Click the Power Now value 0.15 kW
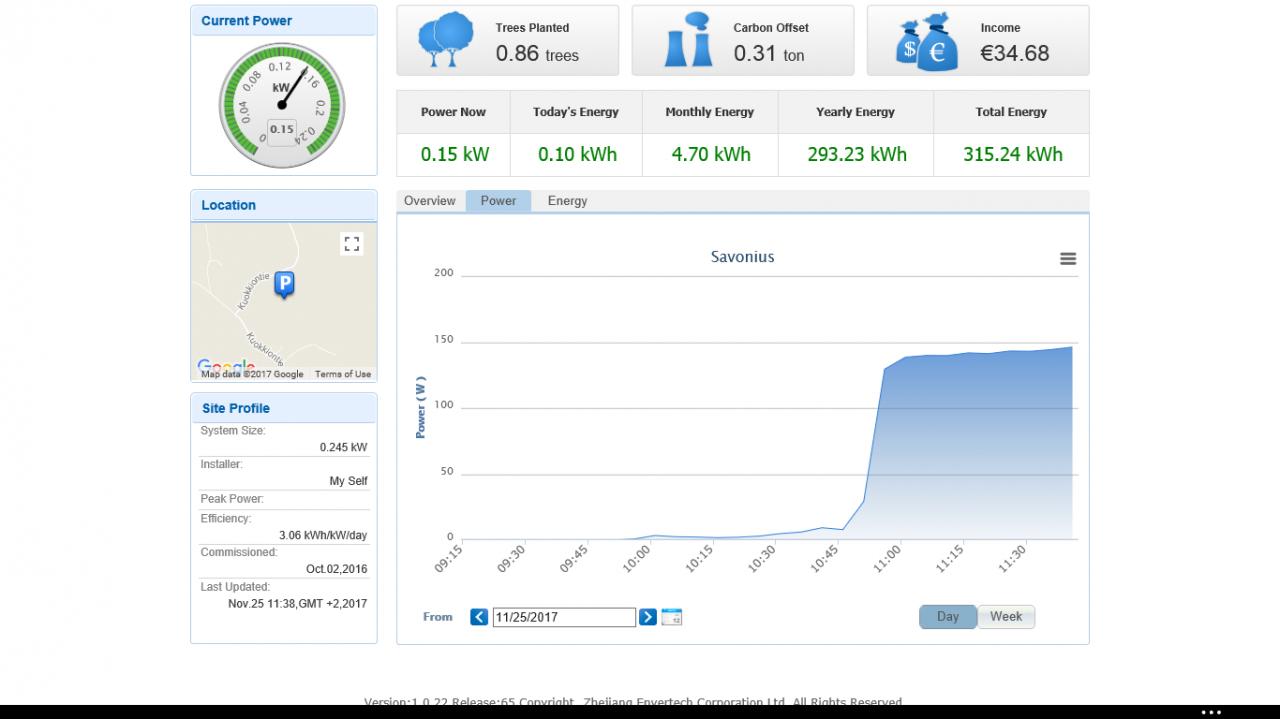Screen dimensions: 1280x719 pyautogui.click(x=454, y=154)
